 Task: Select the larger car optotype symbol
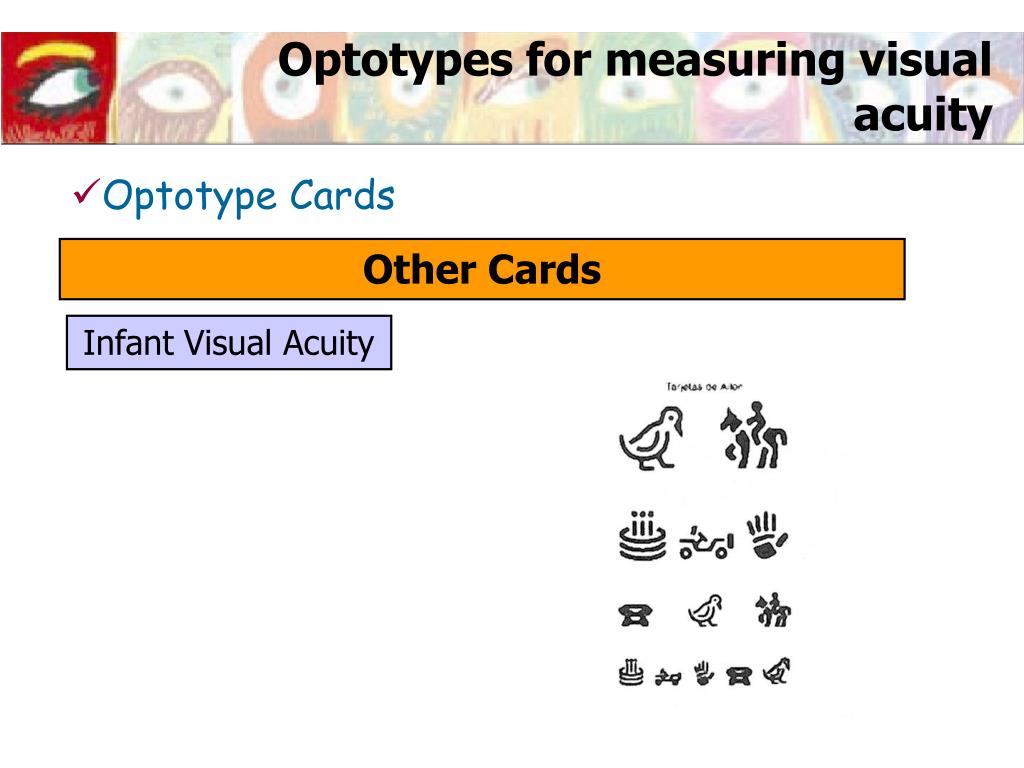click(706, 543)
